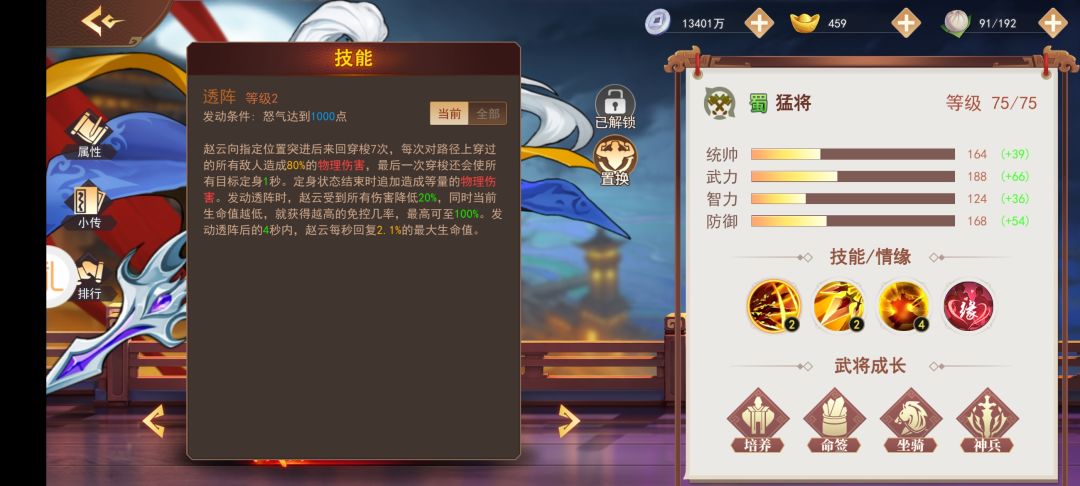
Task: Add silver coins with plus button
Action: [x=758, y=23]
